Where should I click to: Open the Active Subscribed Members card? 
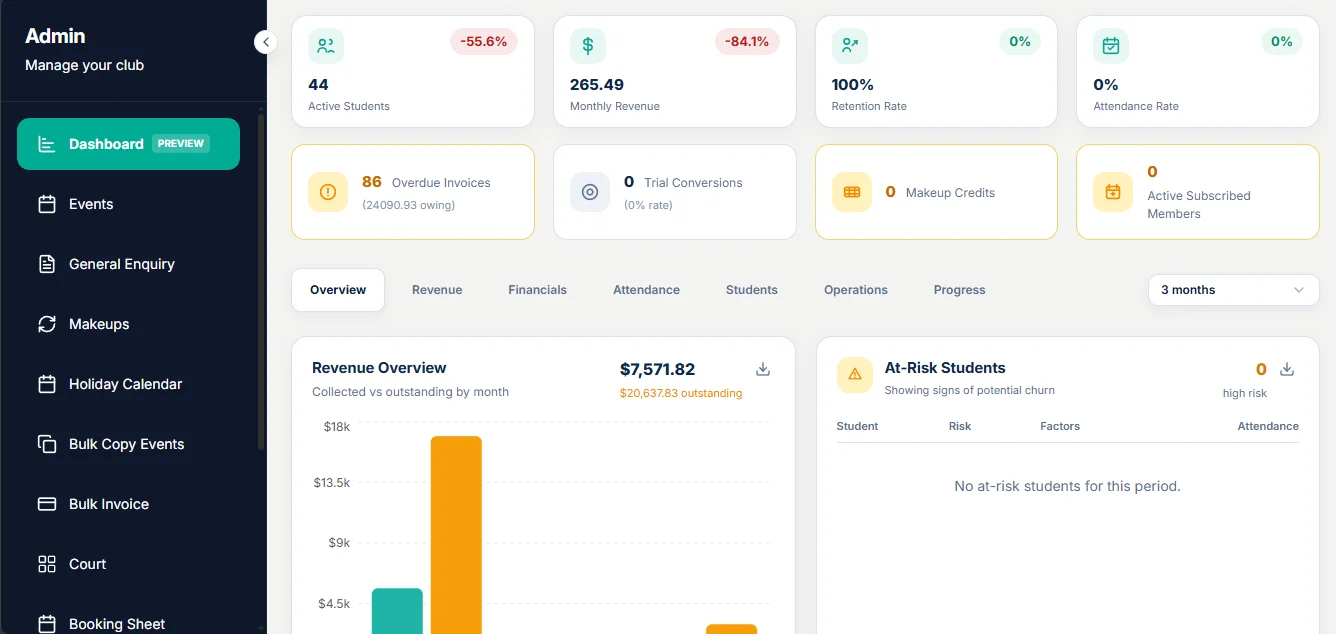(x=1198, y=192)
